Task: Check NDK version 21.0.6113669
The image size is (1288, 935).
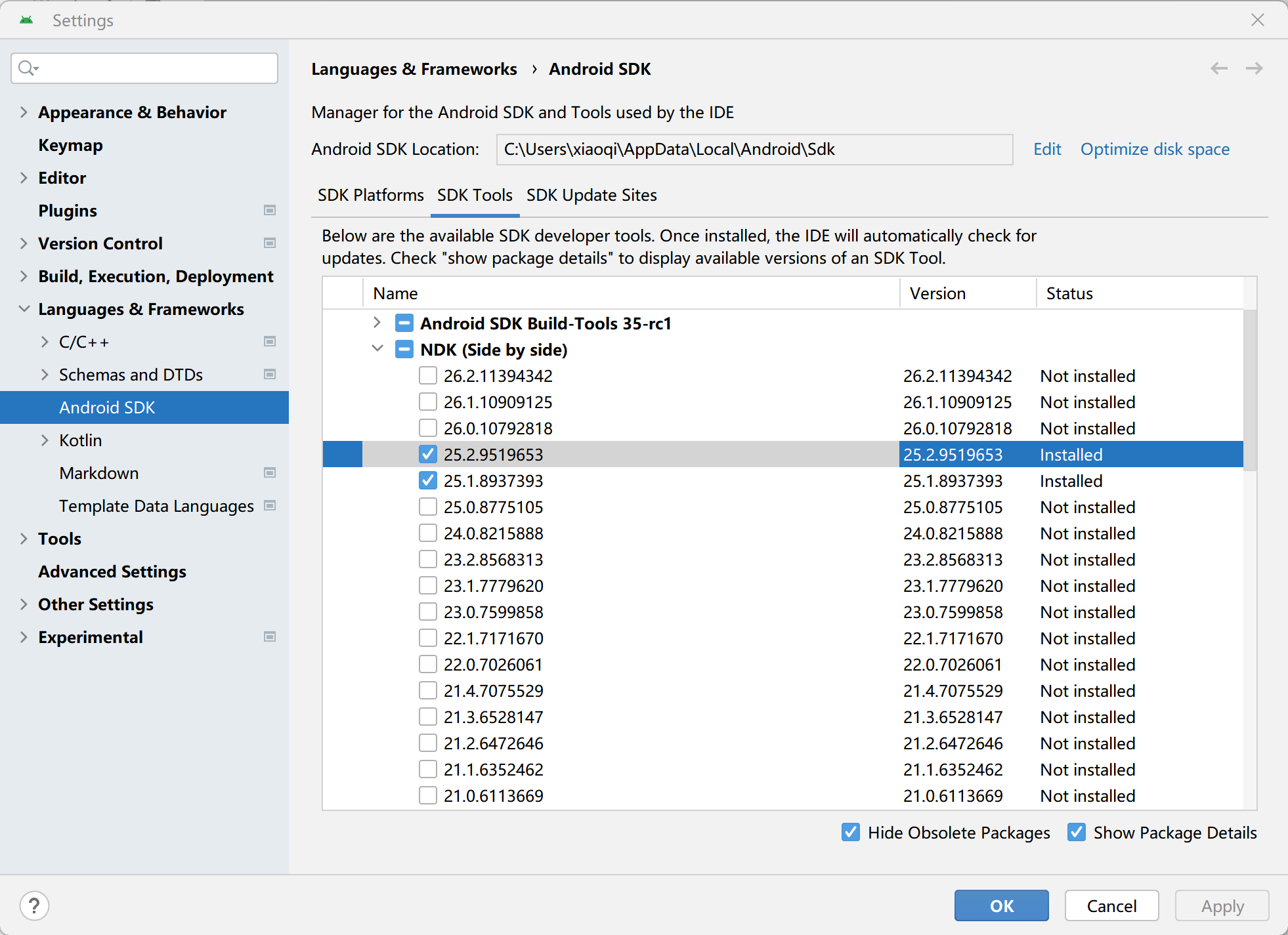Action: (x=428, y=795)
